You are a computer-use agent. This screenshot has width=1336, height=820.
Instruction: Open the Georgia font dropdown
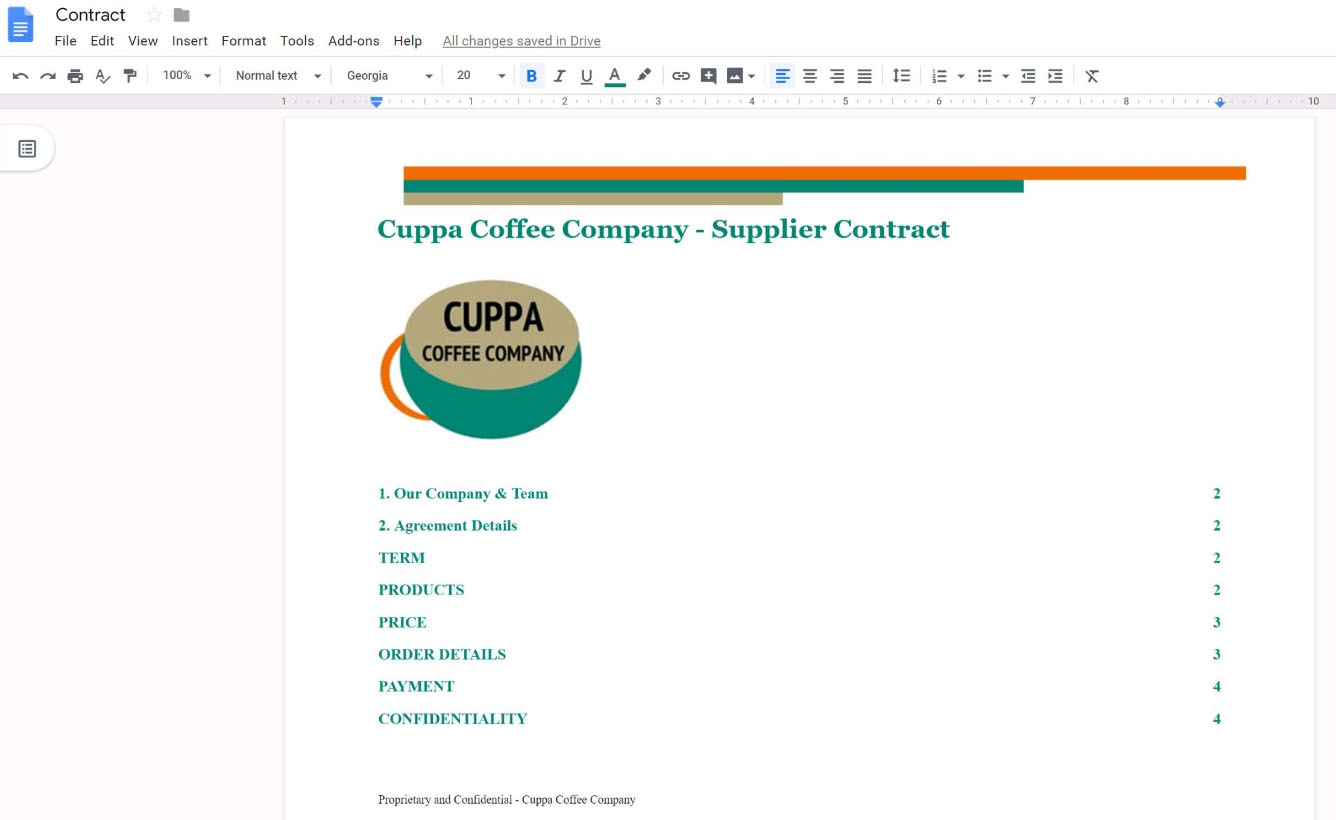389,76
